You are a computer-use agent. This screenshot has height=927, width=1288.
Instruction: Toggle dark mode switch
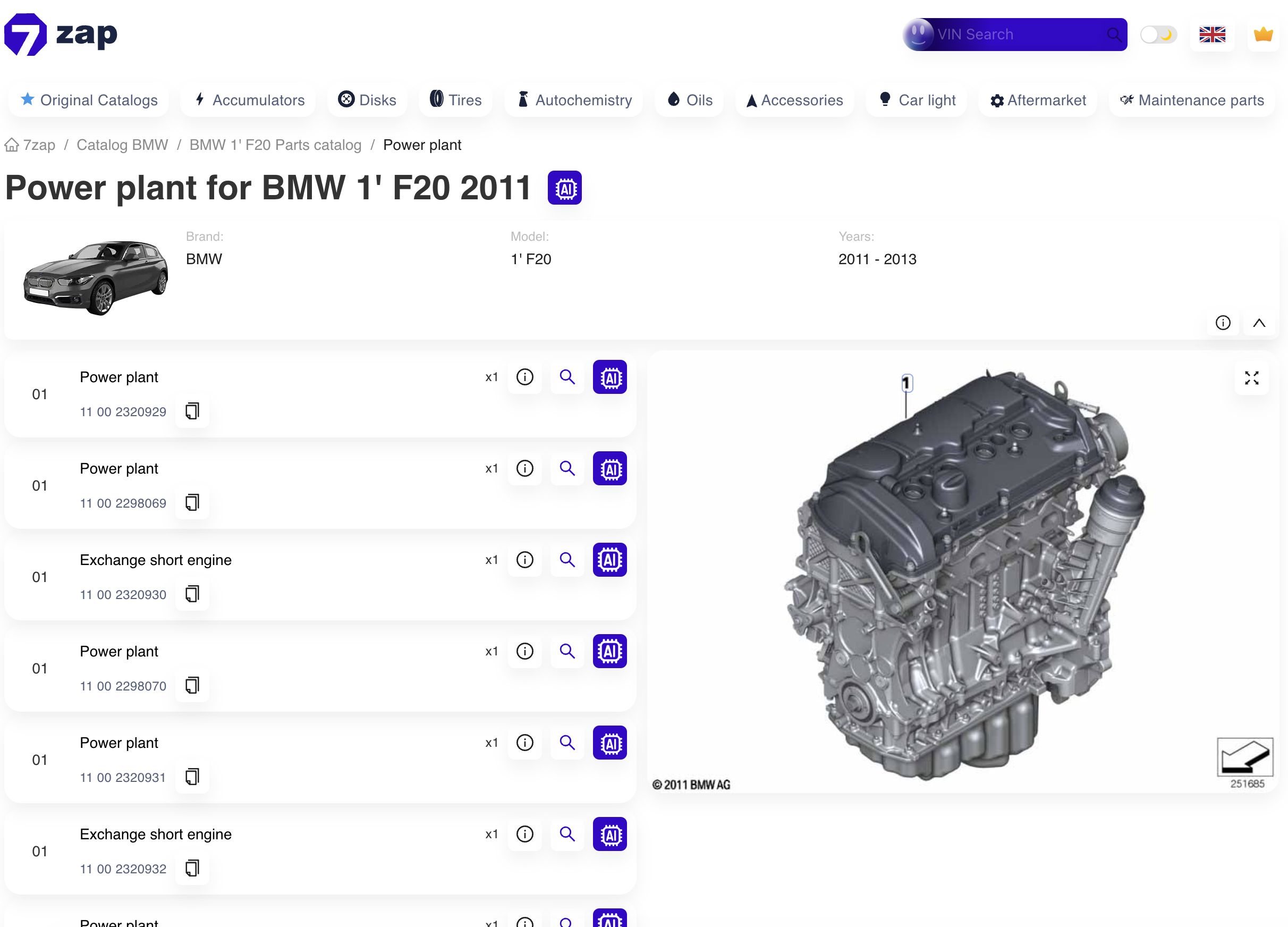pyautogui.click(x=1158, y=34)
